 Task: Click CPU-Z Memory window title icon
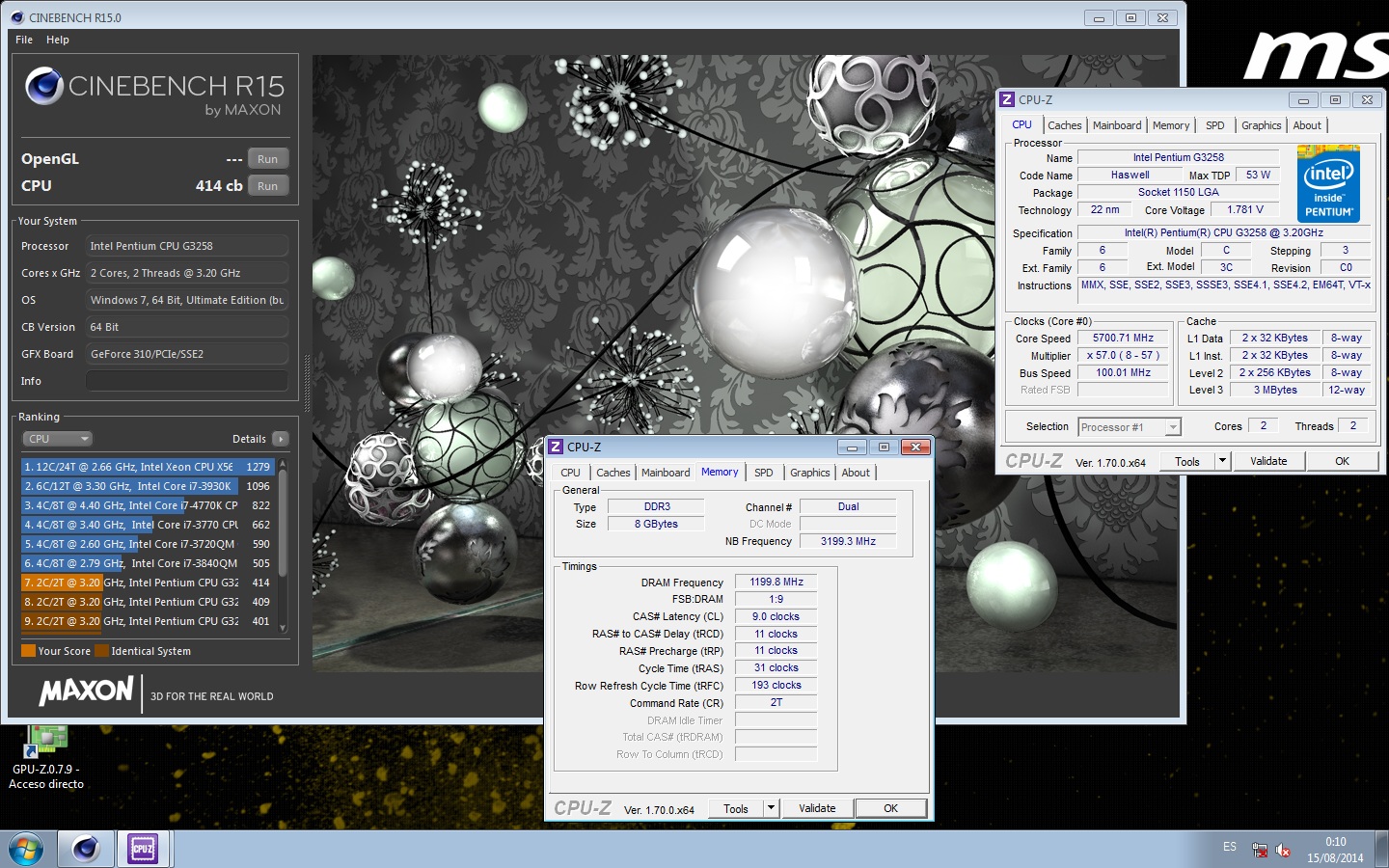tap(556, 447)
